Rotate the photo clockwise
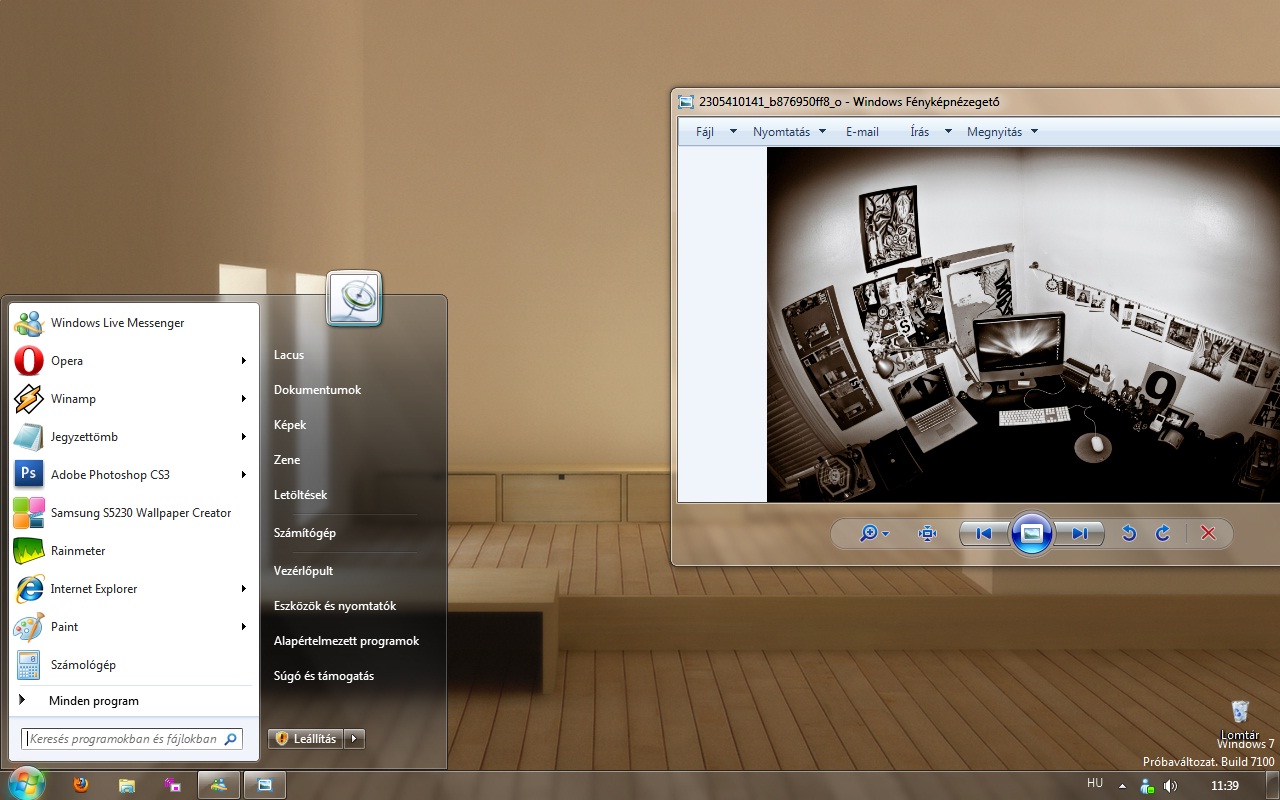The width and height of the screenshot is (1280, 800). [x=1163, y=534]
